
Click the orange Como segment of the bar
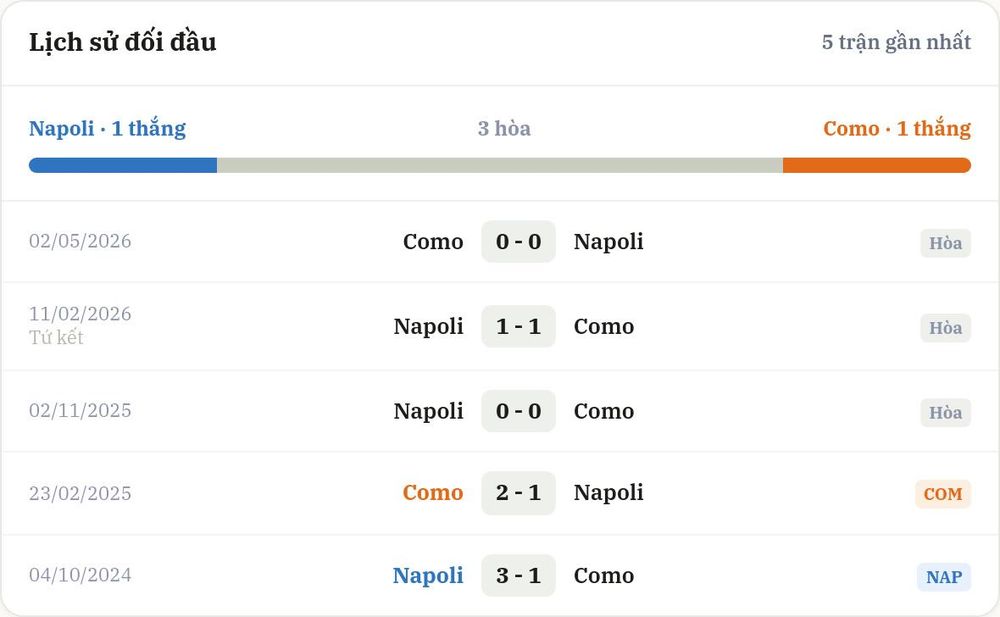(877, 165)
